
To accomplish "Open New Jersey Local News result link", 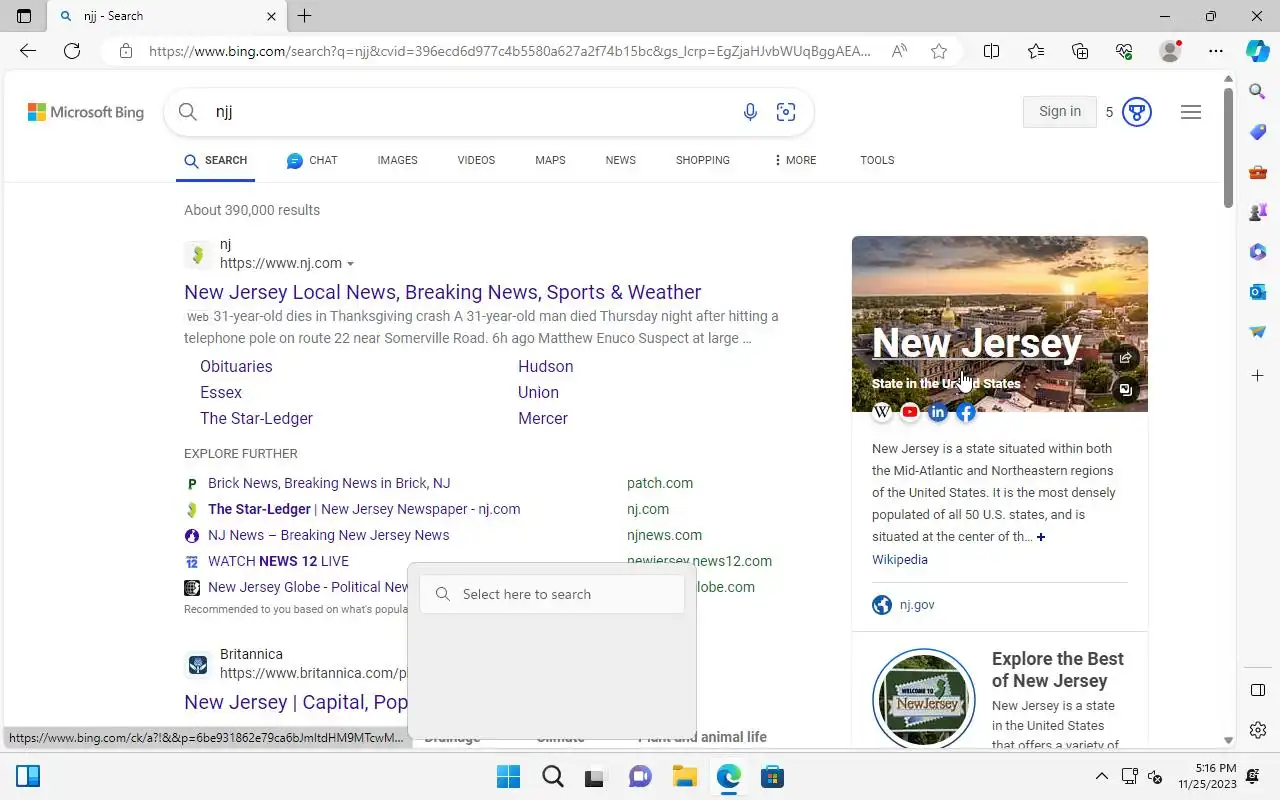I will pyautogui.click(x=443, y=292).
